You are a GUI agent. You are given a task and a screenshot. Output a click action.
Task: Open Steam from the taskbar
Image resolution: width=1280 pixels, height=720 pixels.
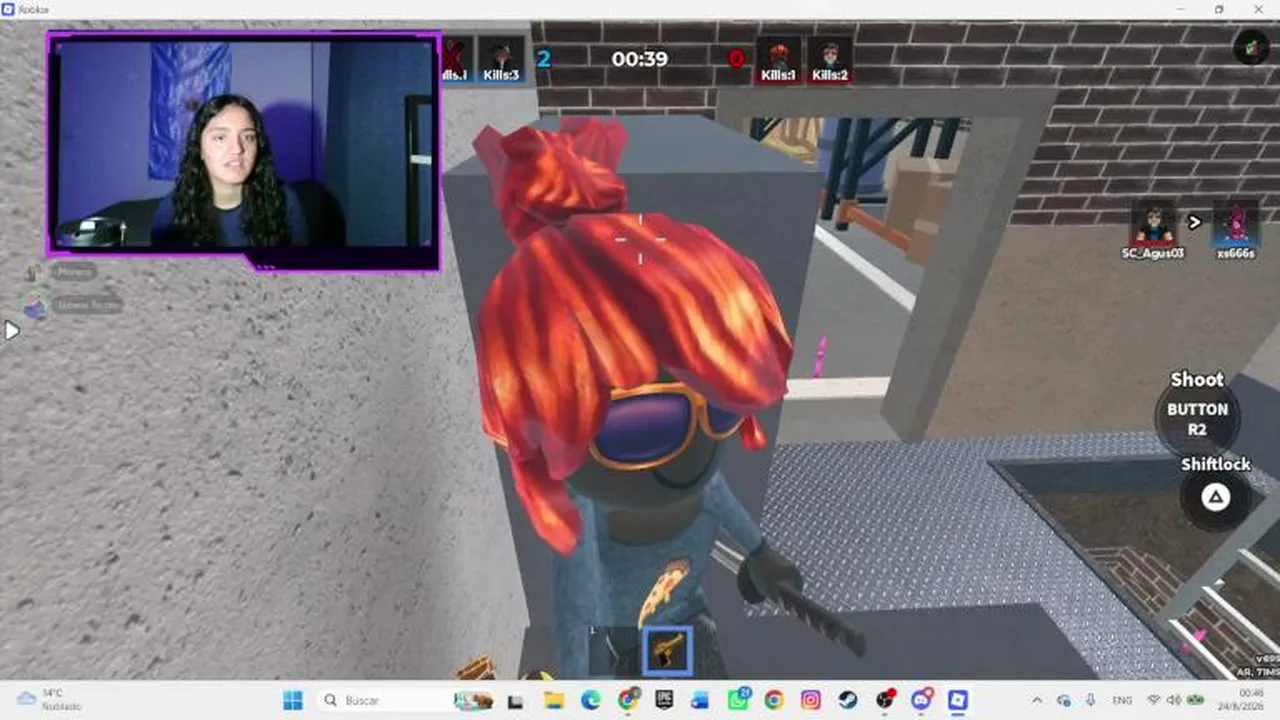point(847,700)
